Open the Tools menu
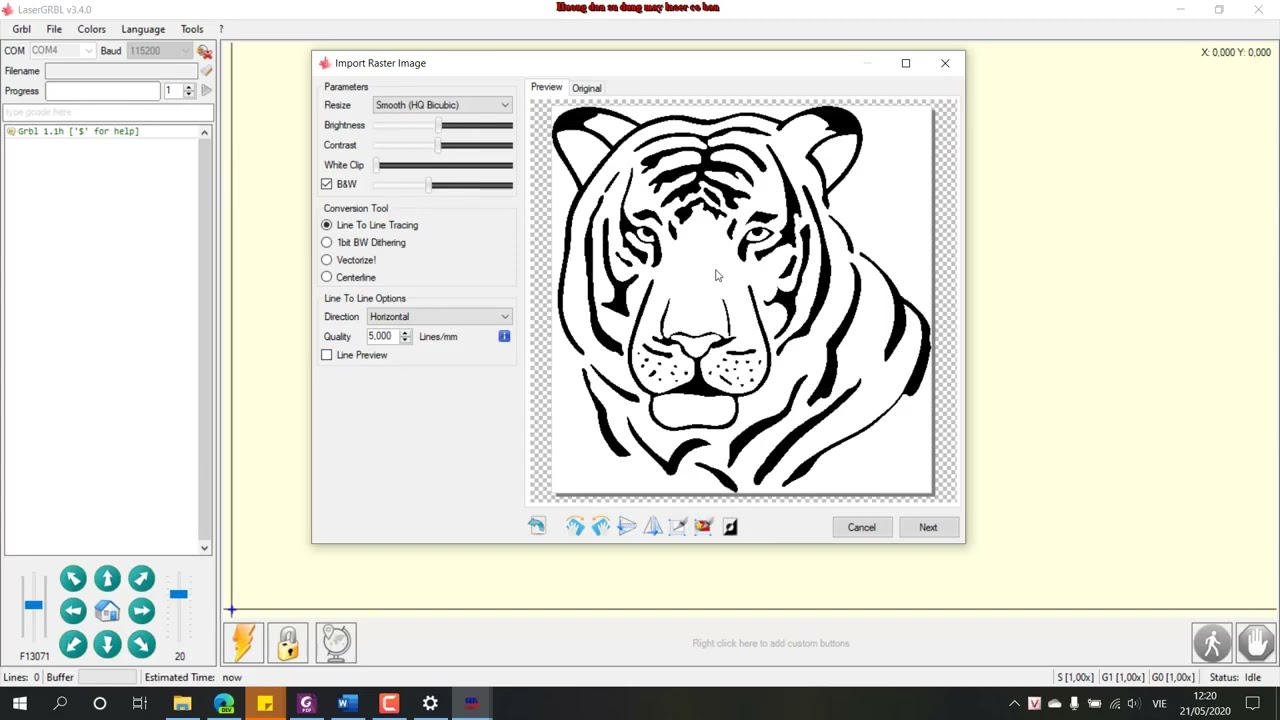 [x=192, y=29]
